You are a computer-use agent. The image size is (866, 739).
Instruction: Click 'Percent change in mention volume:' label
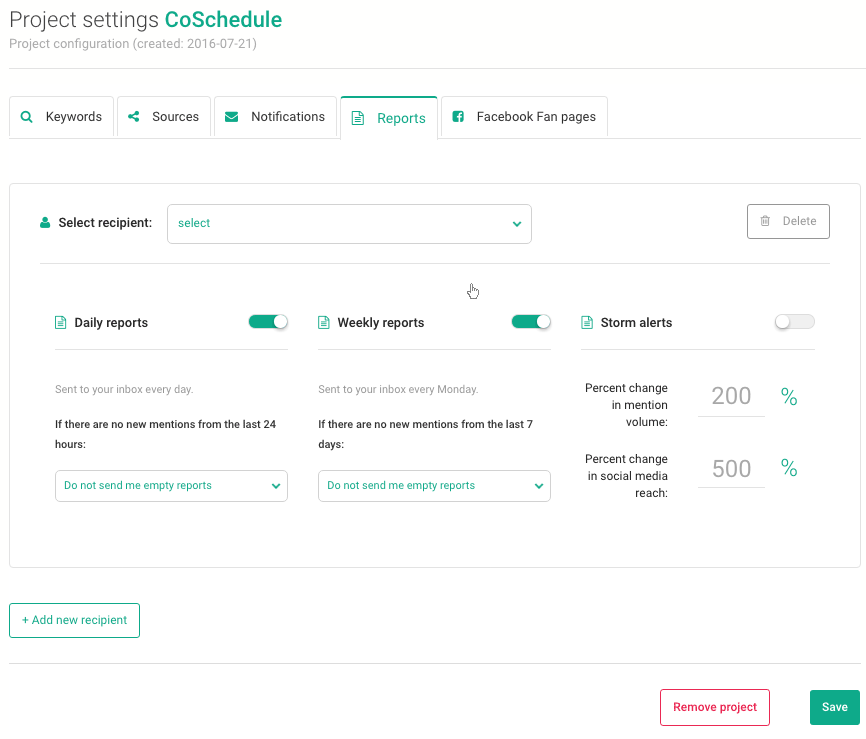pos(626,405)
